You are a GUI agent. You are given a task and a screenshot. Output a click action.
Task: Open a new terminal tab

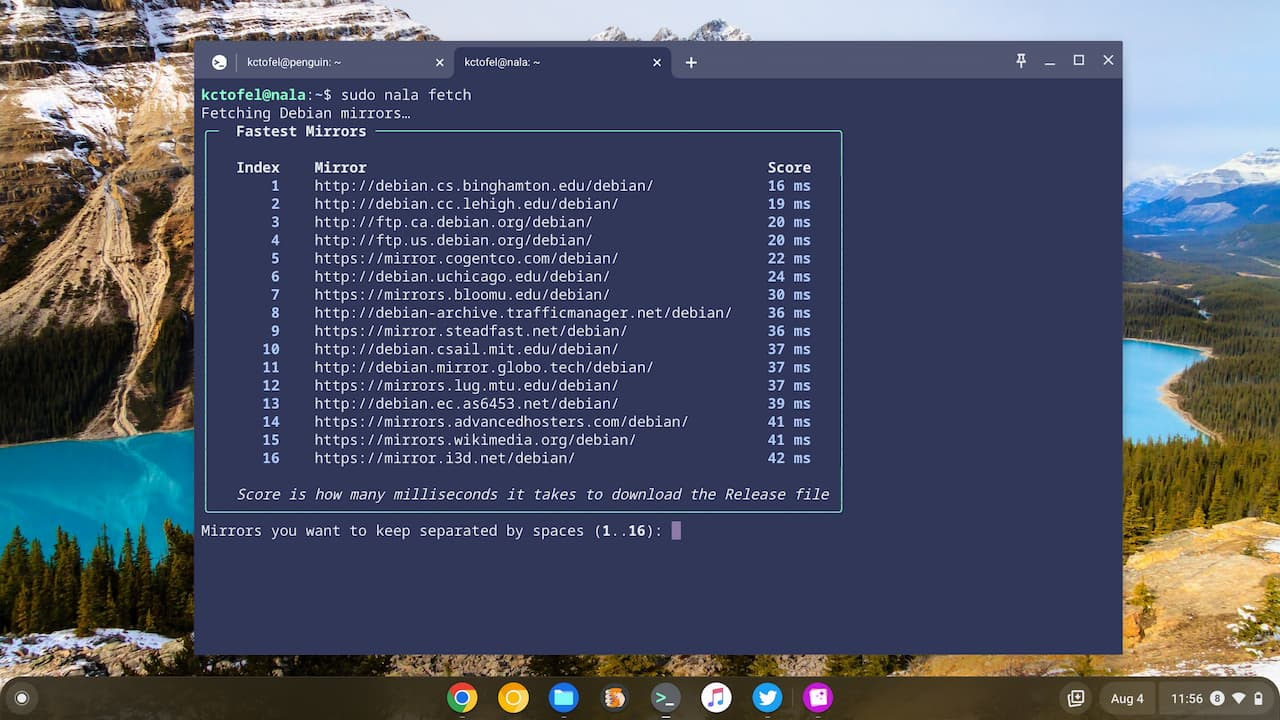[691, 62]
